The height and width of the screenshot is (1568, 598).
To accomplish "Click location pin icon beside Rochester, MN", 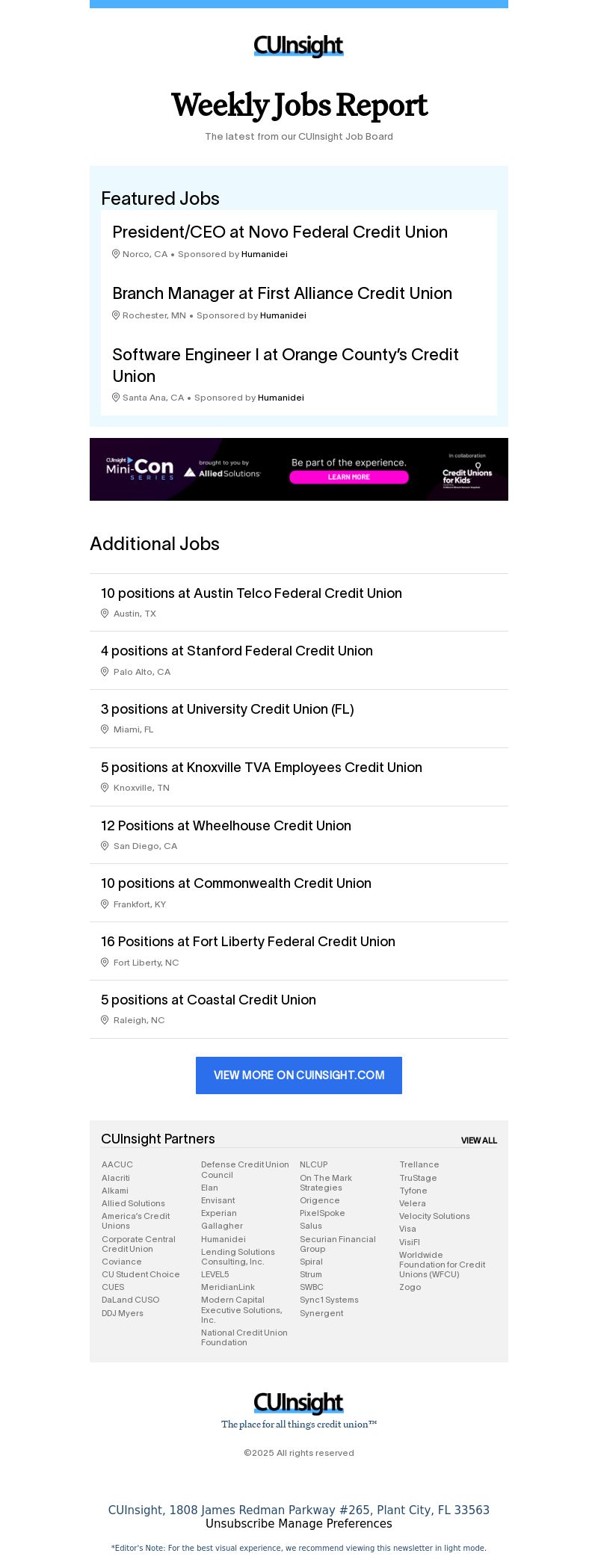I will tap(116, 315).
